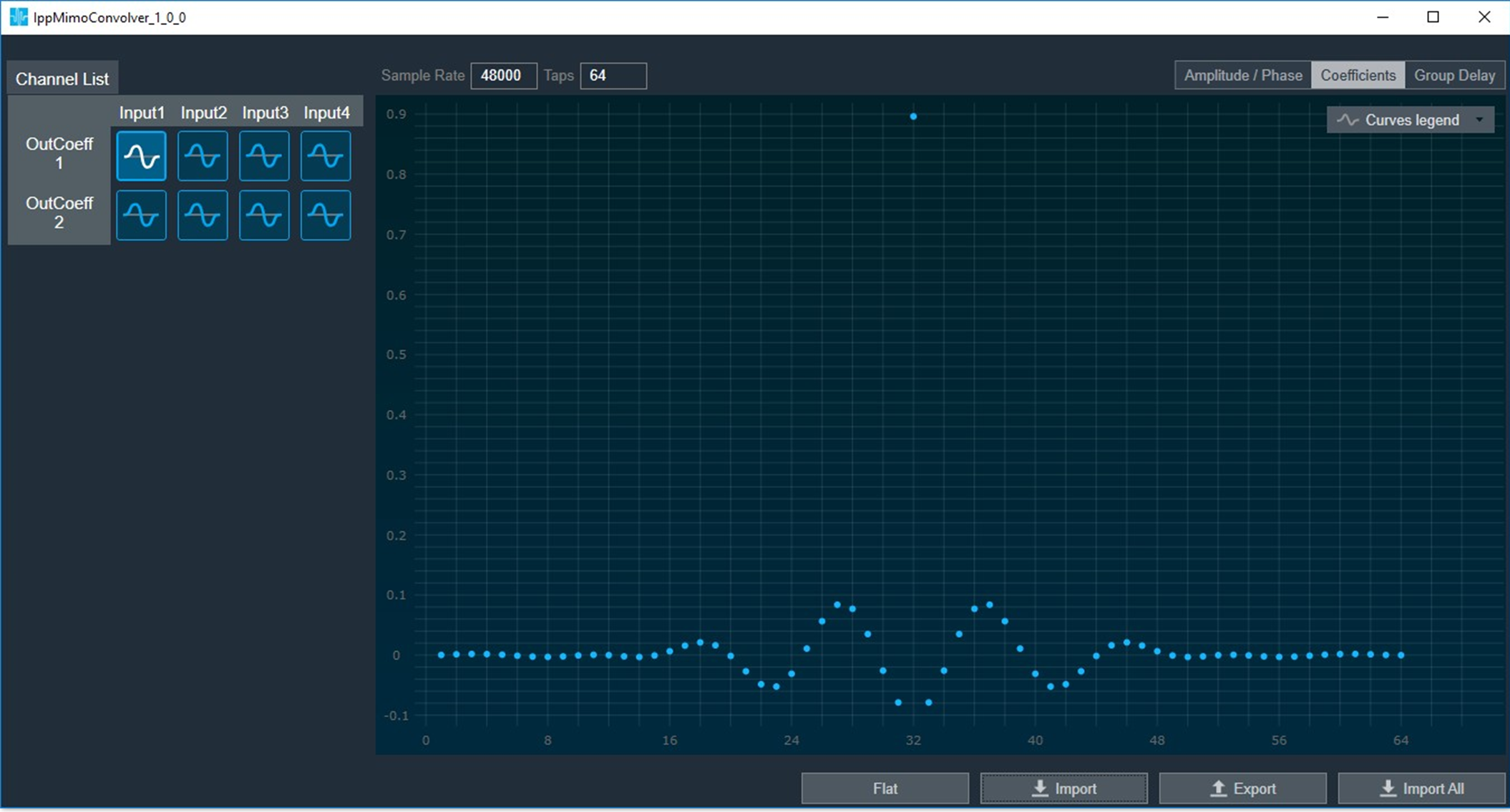
Task: Click the Import button
Action: click(x=1064, y=788)
